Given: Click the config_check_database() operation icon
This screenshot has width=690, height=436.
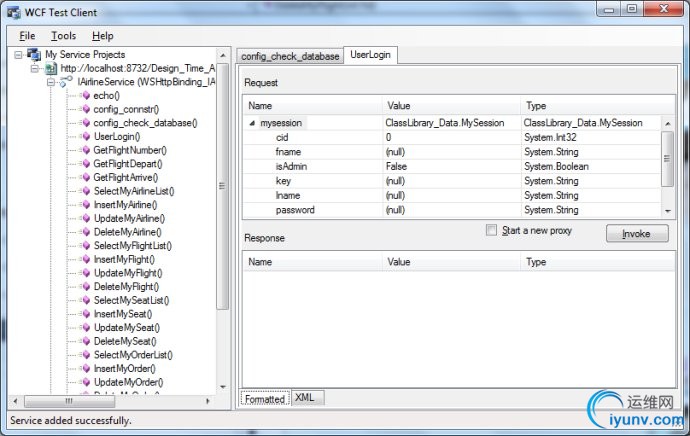Looking at the screenshot, I should tap(86, 123).
